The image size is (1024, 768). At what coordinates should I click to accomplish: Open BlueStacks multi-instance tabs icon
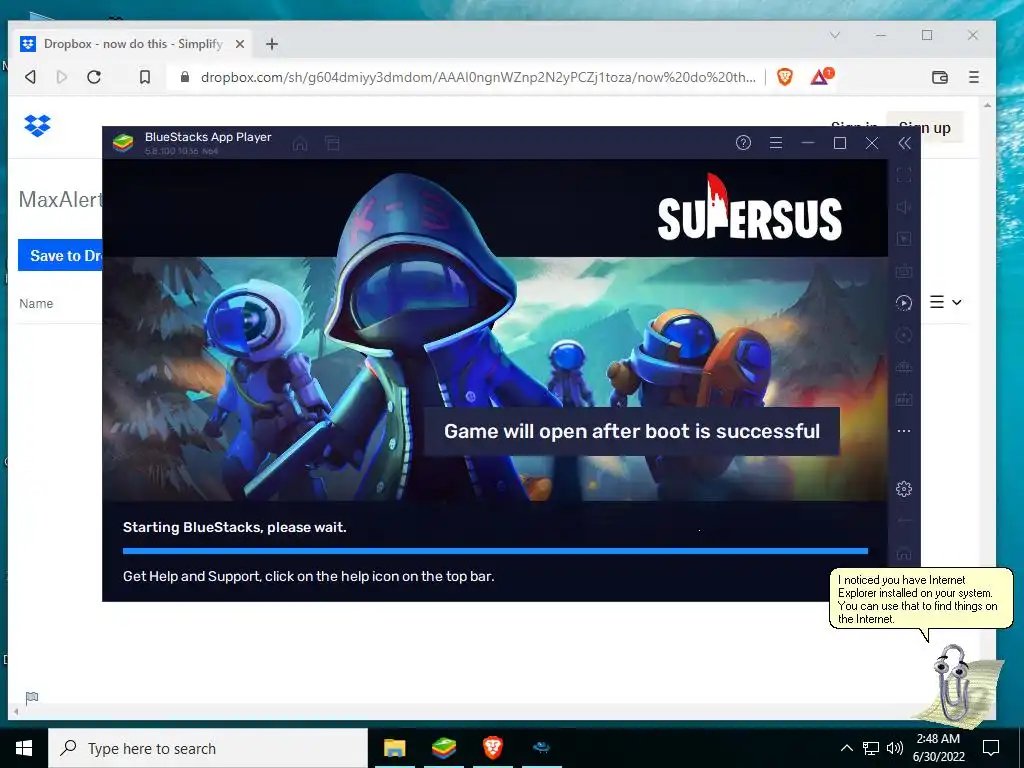coord(332,144)
